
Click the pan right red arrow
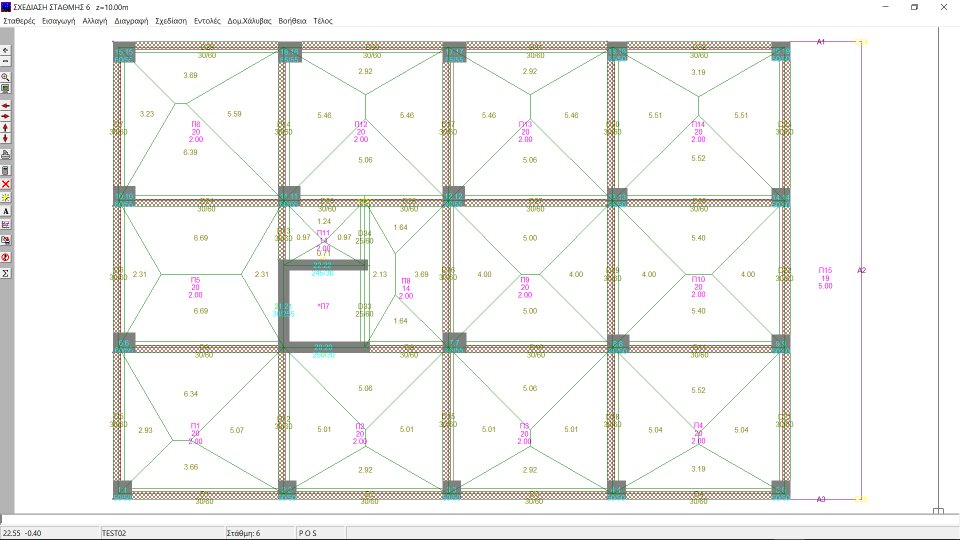point(6,116)
